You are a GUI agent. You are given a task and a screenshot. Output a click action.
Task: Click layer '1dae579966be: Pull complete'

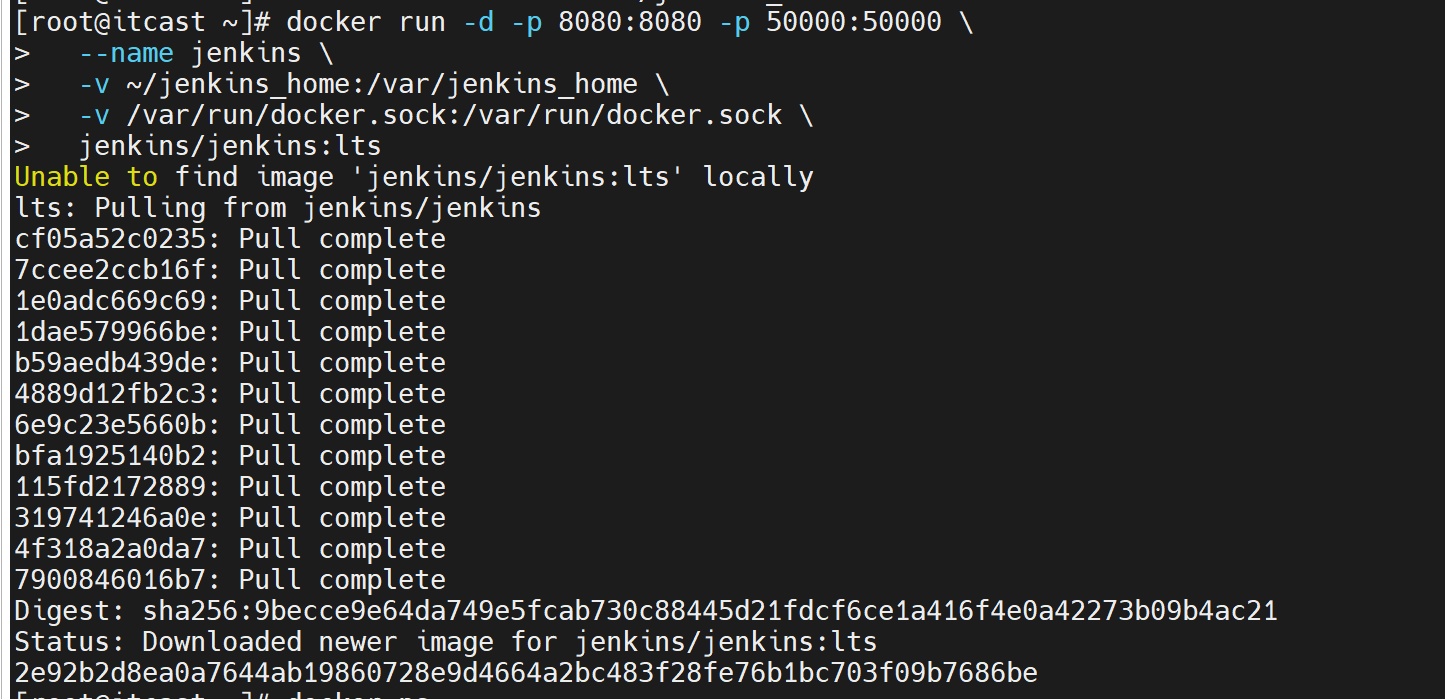[x=230, y=332]
